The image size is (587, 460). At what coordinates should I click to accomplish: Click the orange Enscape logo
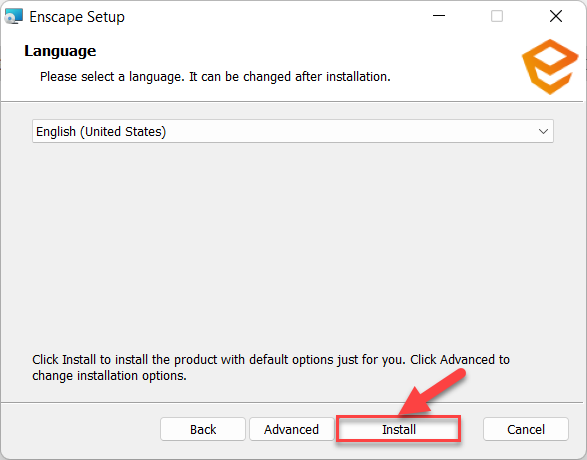[550, 67]
